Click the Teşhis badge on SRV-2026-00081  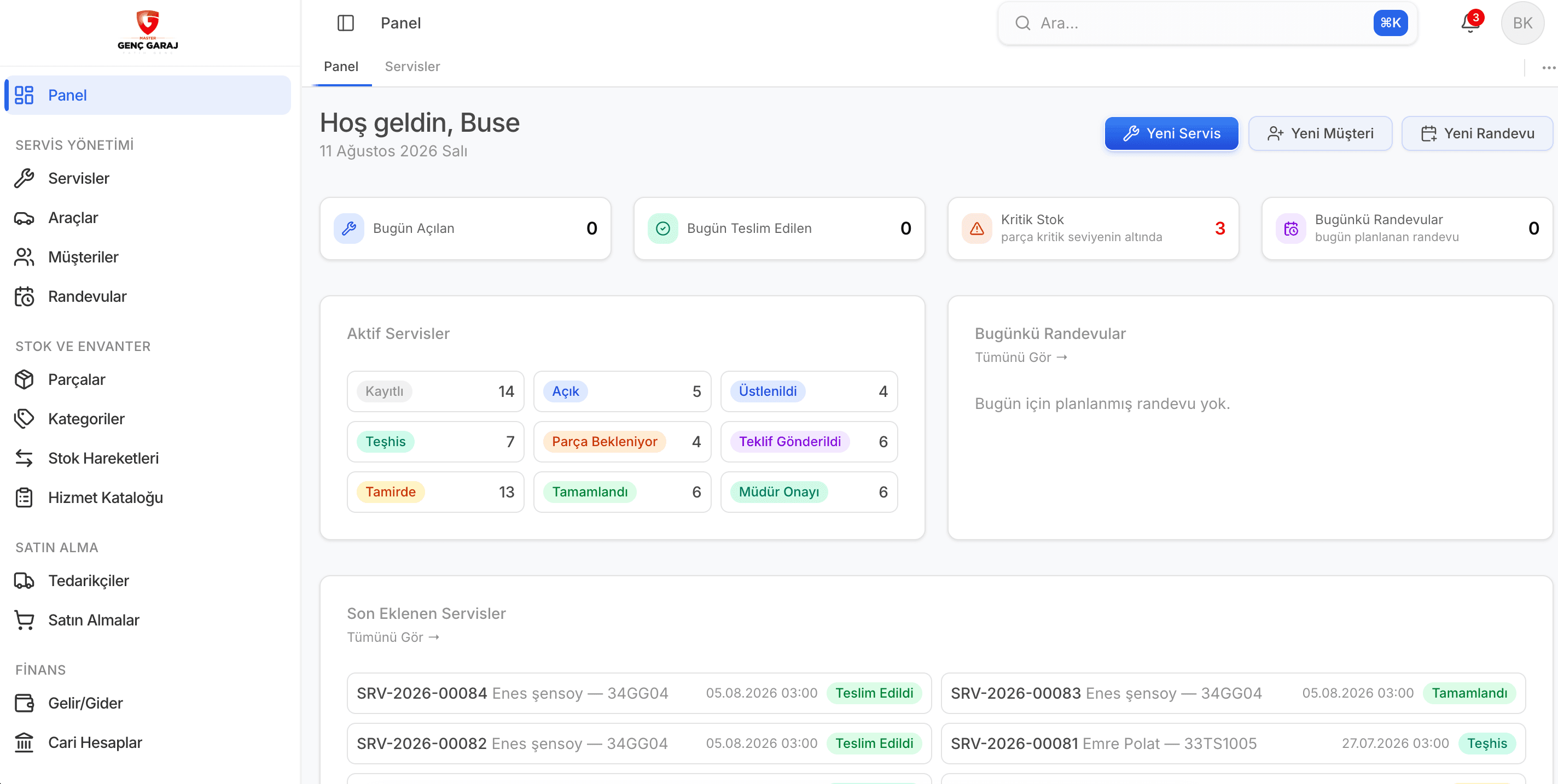point(1487,744)
